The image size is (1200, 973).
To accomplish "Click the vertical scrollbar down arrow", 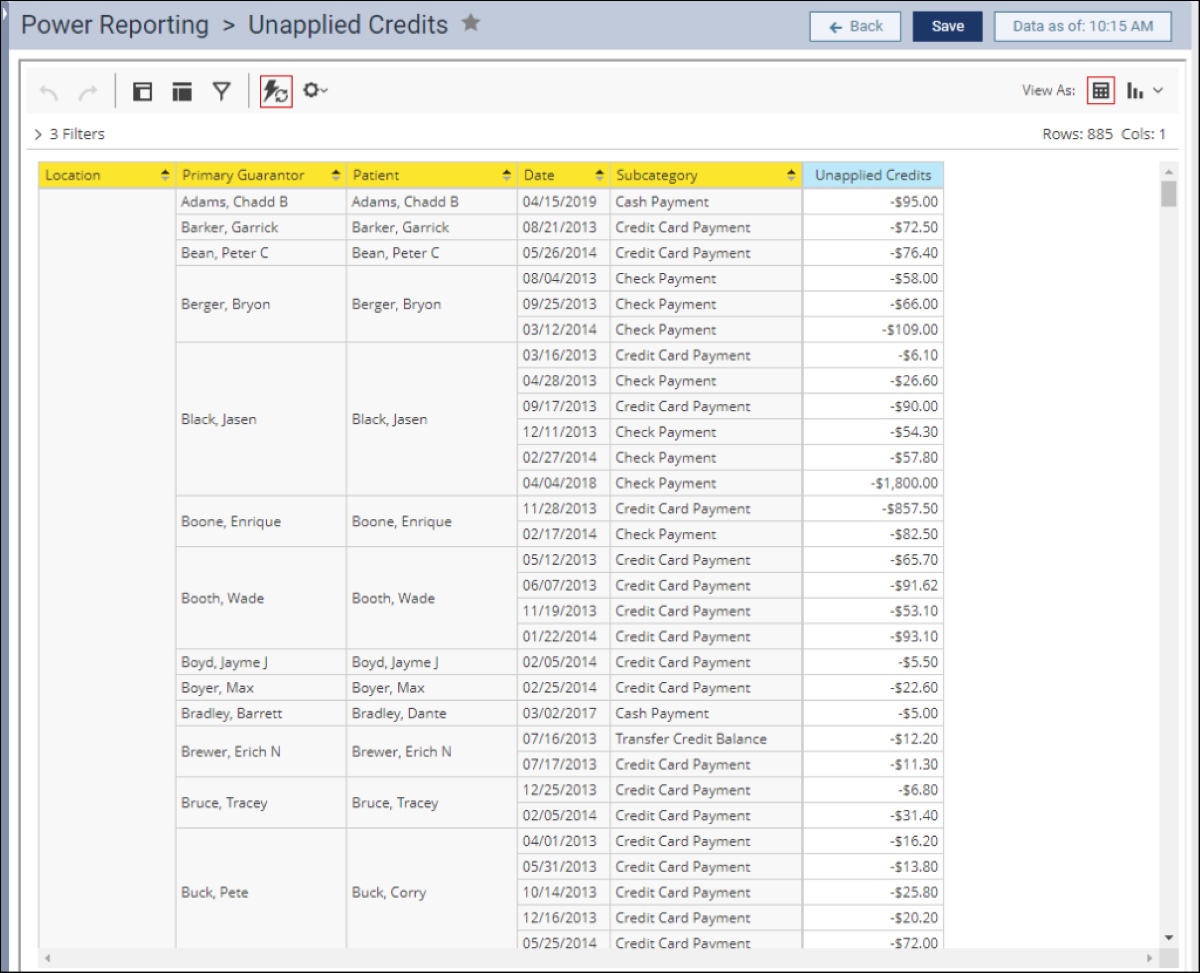I will tap(1169, 937).
